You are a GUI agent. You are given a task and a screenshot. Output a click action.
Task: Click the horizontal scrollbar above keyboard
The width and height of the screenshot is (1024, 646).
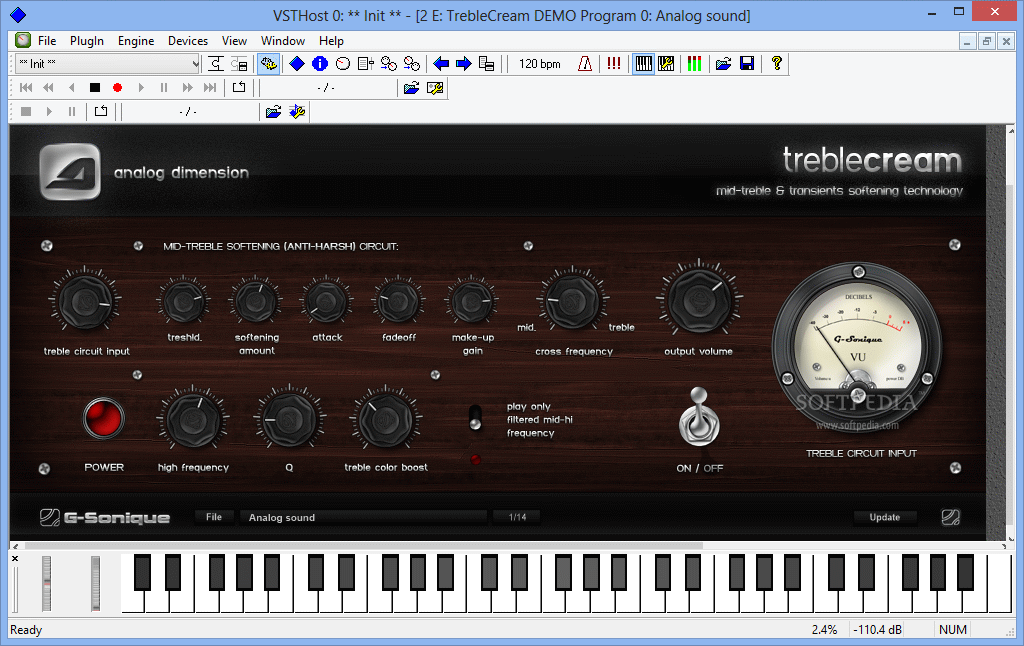(x=364, y=545)
